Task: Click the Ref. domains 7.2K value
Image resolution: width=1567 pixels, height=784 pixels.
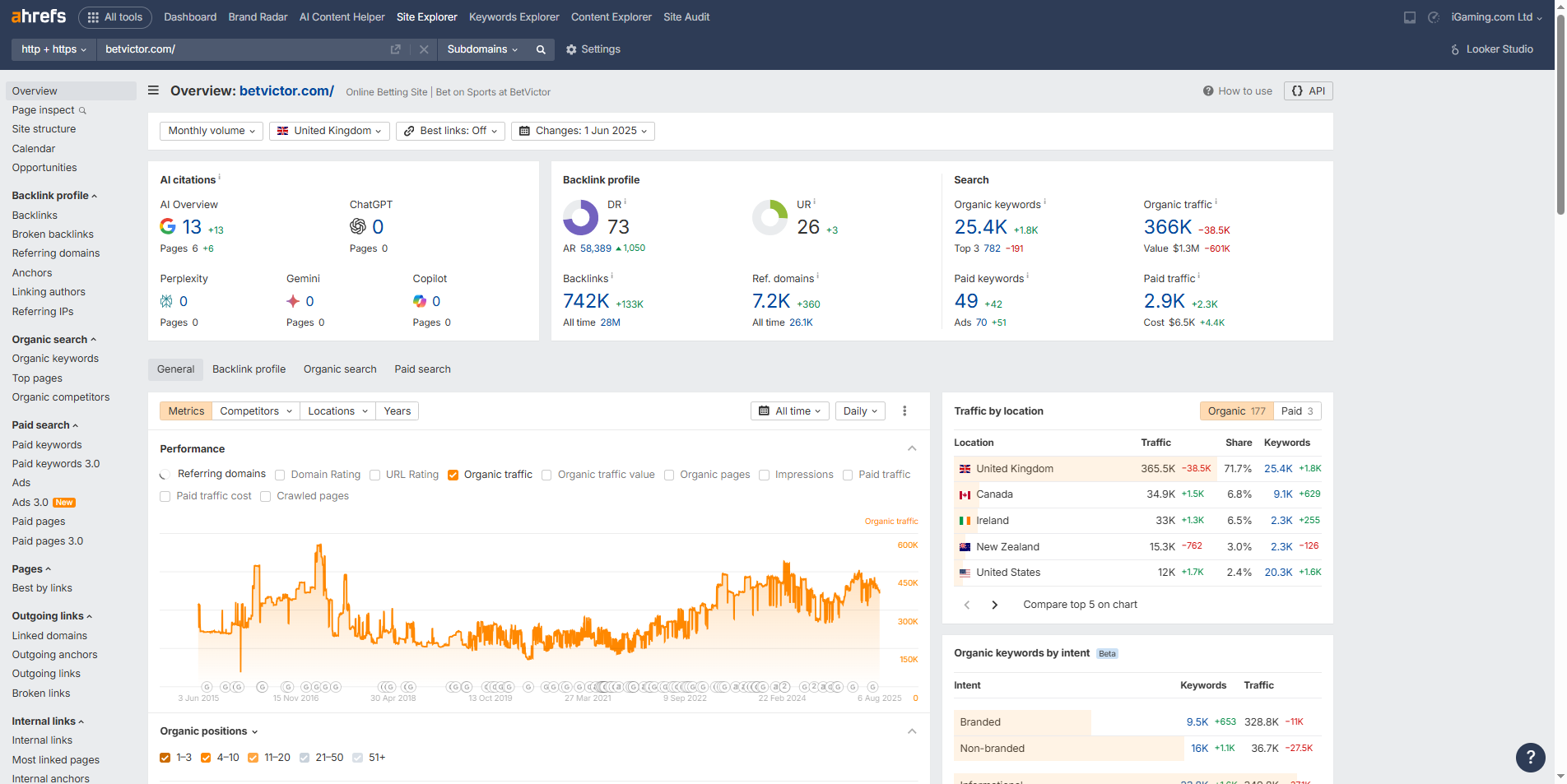Action: click(x=771, y=302)
